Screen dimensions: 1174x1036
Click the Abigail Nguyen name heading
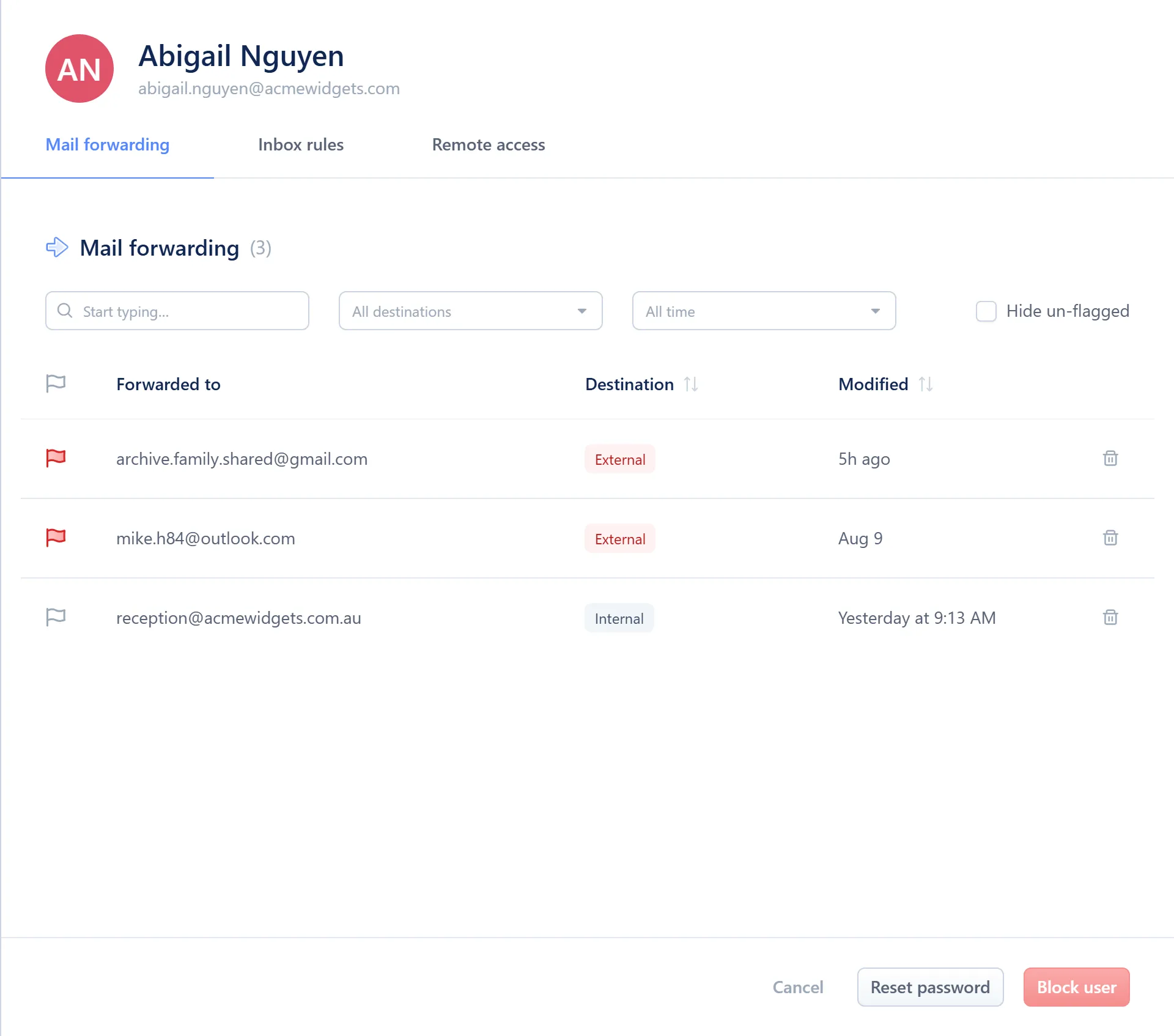(241, 56)
